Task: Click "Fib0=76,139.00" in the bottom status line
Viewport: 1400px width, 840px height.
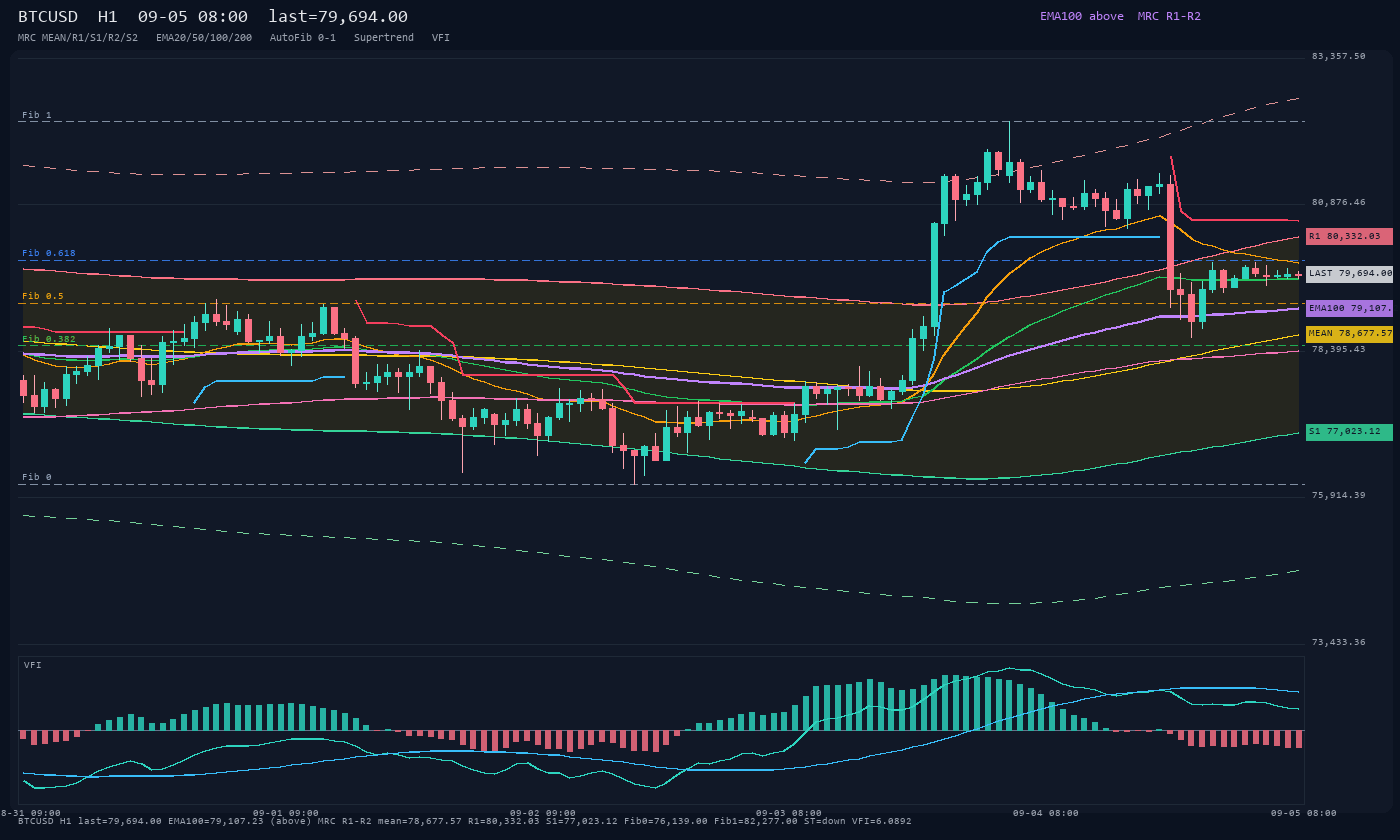Action: (666, 821)
